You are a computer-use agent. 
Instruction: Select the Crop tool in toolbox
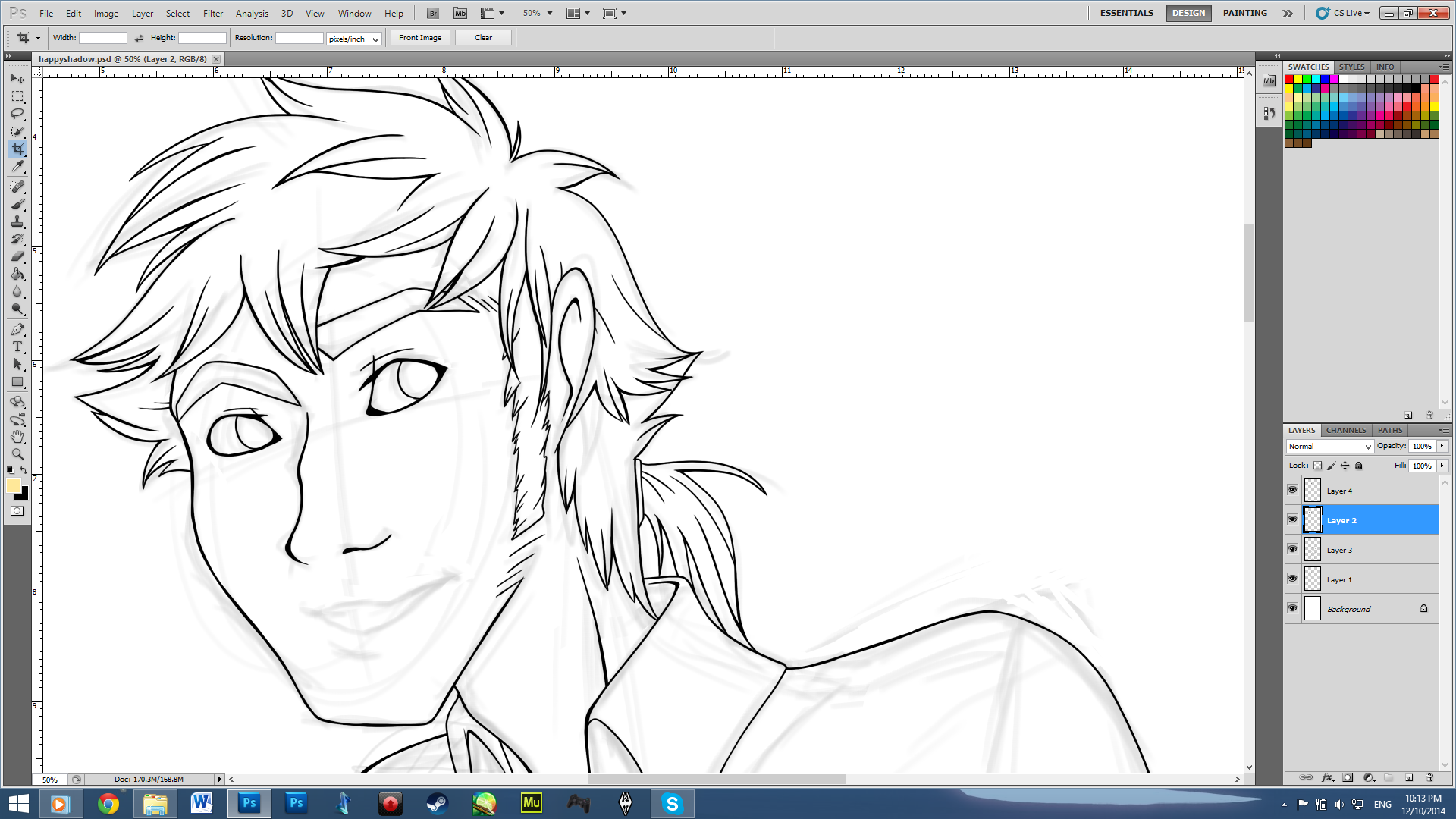pos(17,149)
